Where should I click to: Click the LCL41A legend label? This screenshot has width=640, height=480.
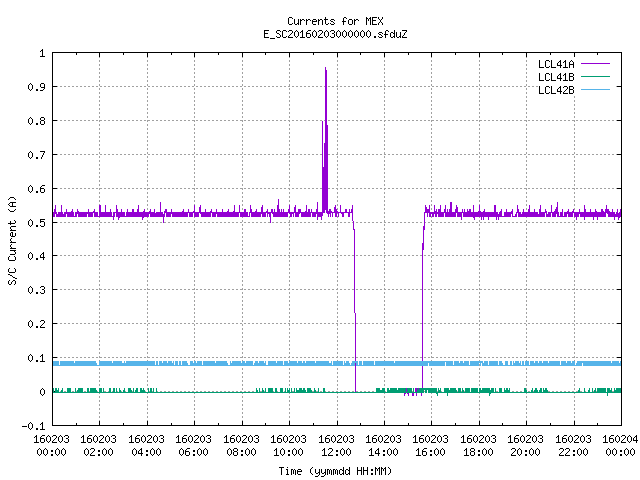pyautogui.click(x=556, y=64)
